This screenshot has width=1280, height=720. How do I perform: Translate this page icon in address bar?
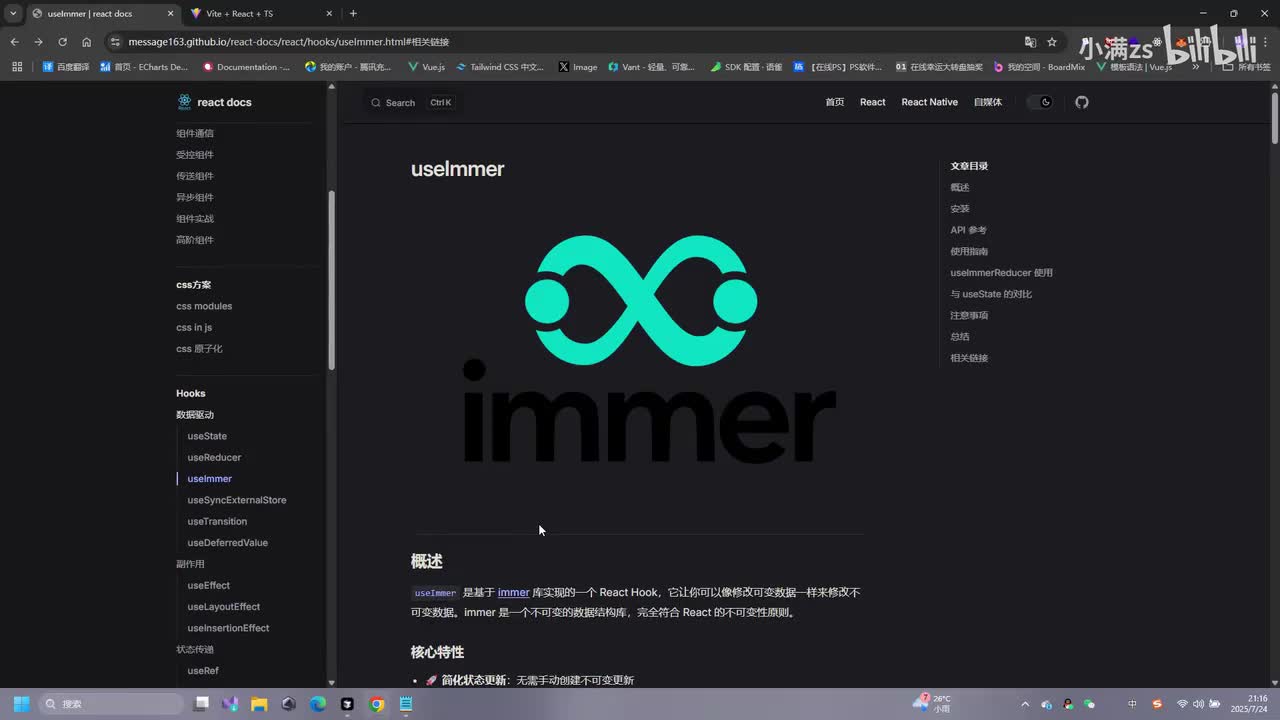coord(1030,42)
